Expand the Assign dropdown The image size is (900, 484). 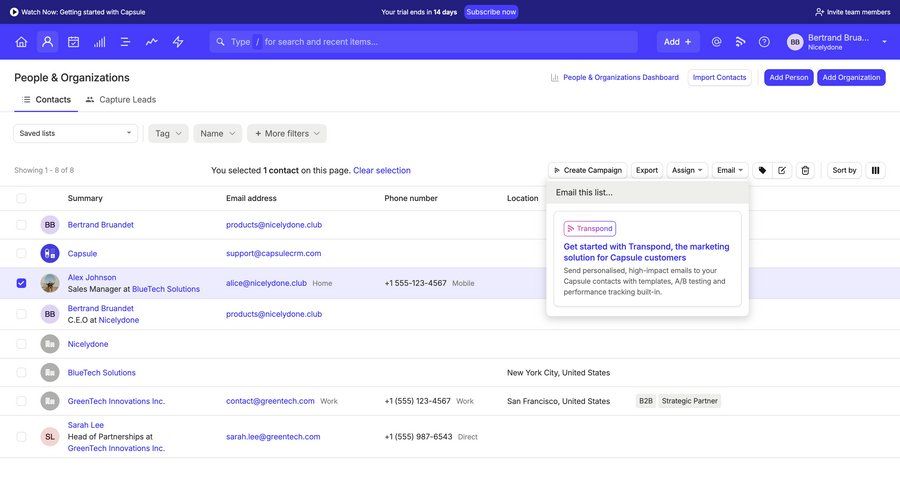[x=688, y=170]
